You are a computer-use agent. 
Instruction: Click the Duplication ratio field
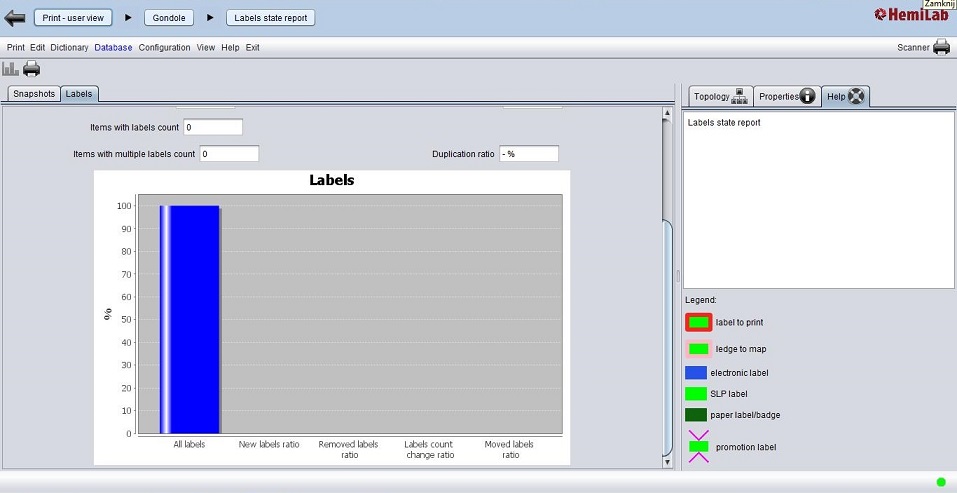click(529, 154)
